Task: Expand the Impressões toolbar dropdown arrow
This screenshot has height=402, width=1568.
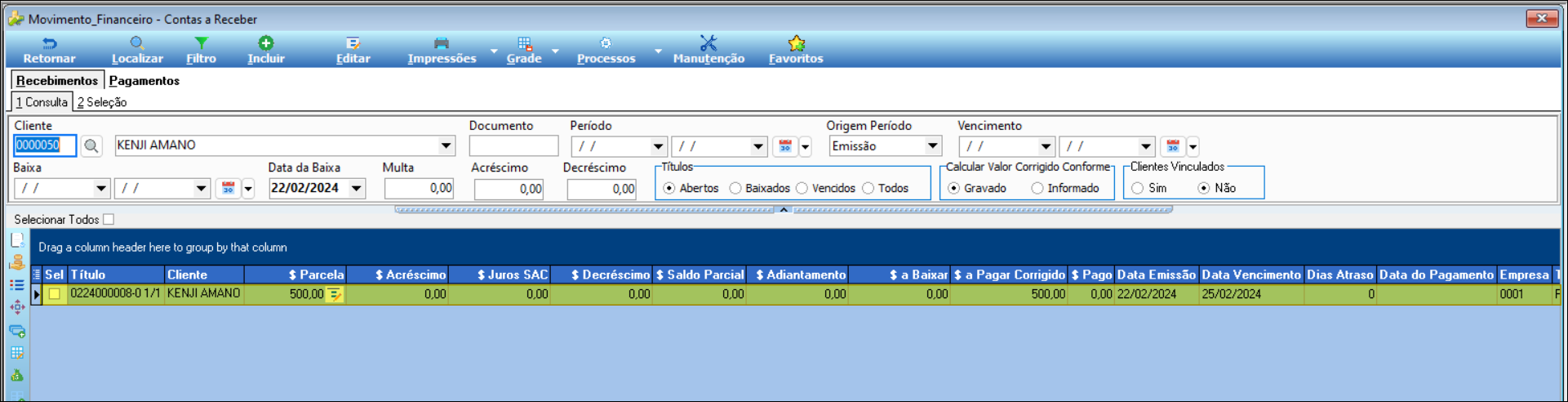Action: point(494,51)
